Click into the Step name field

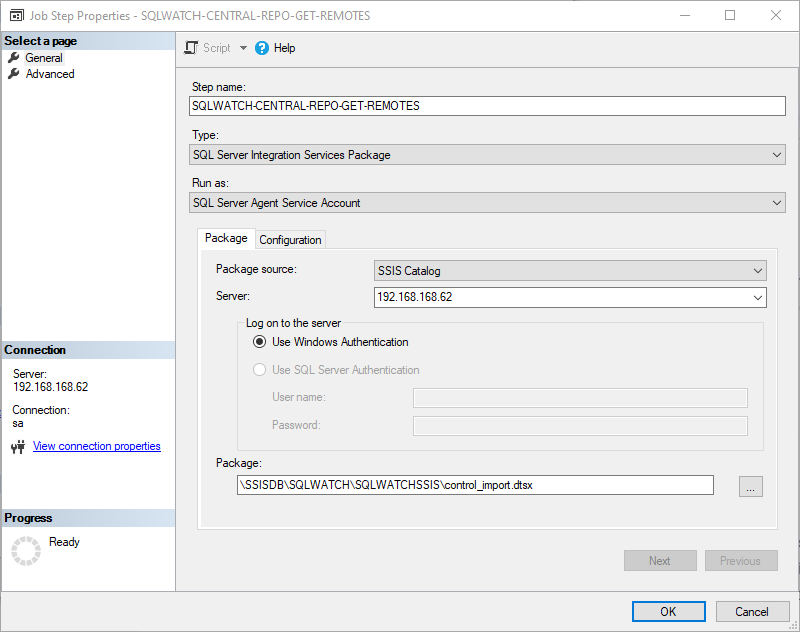click(x=487, y=106)
